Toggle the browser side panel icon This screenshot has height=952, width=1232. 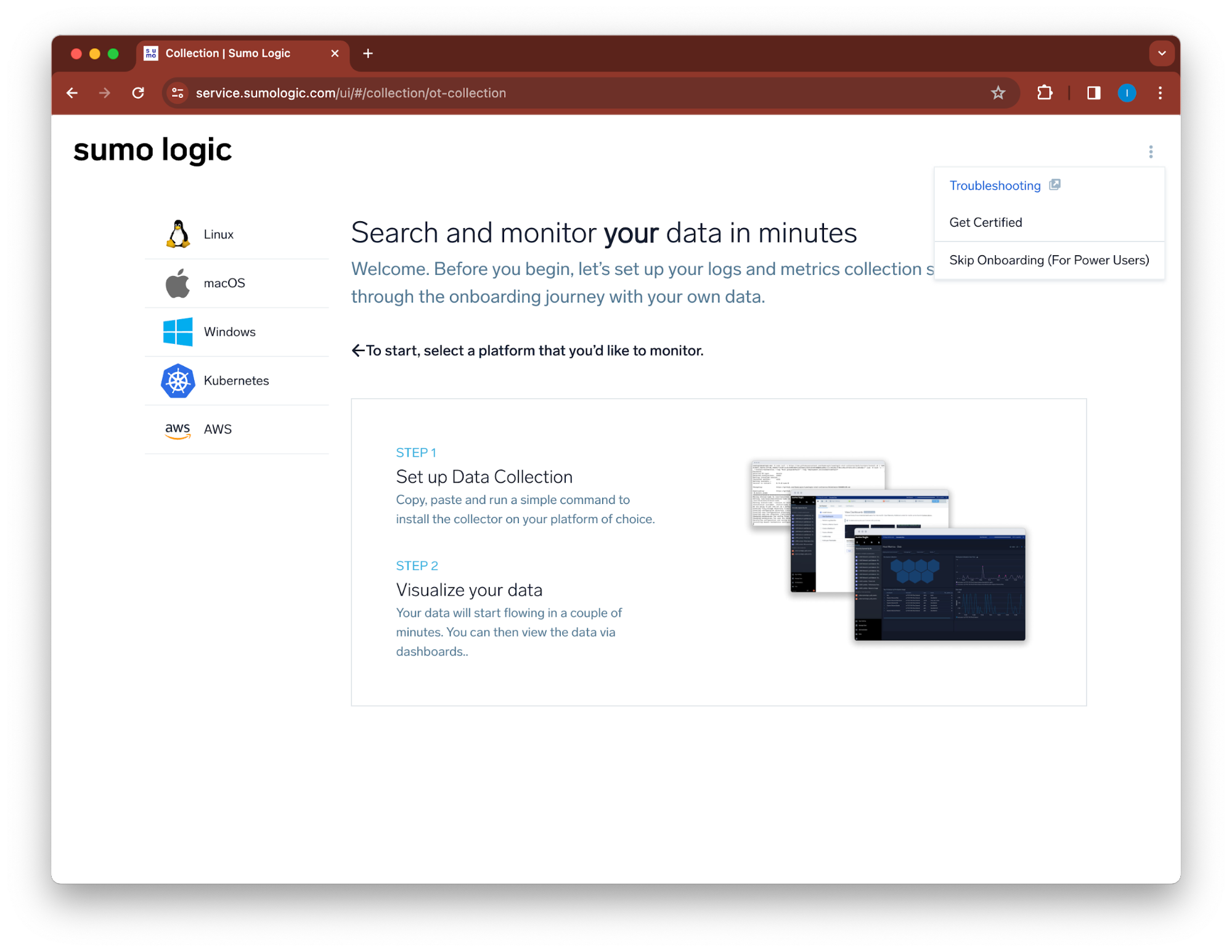(1093, 93)
